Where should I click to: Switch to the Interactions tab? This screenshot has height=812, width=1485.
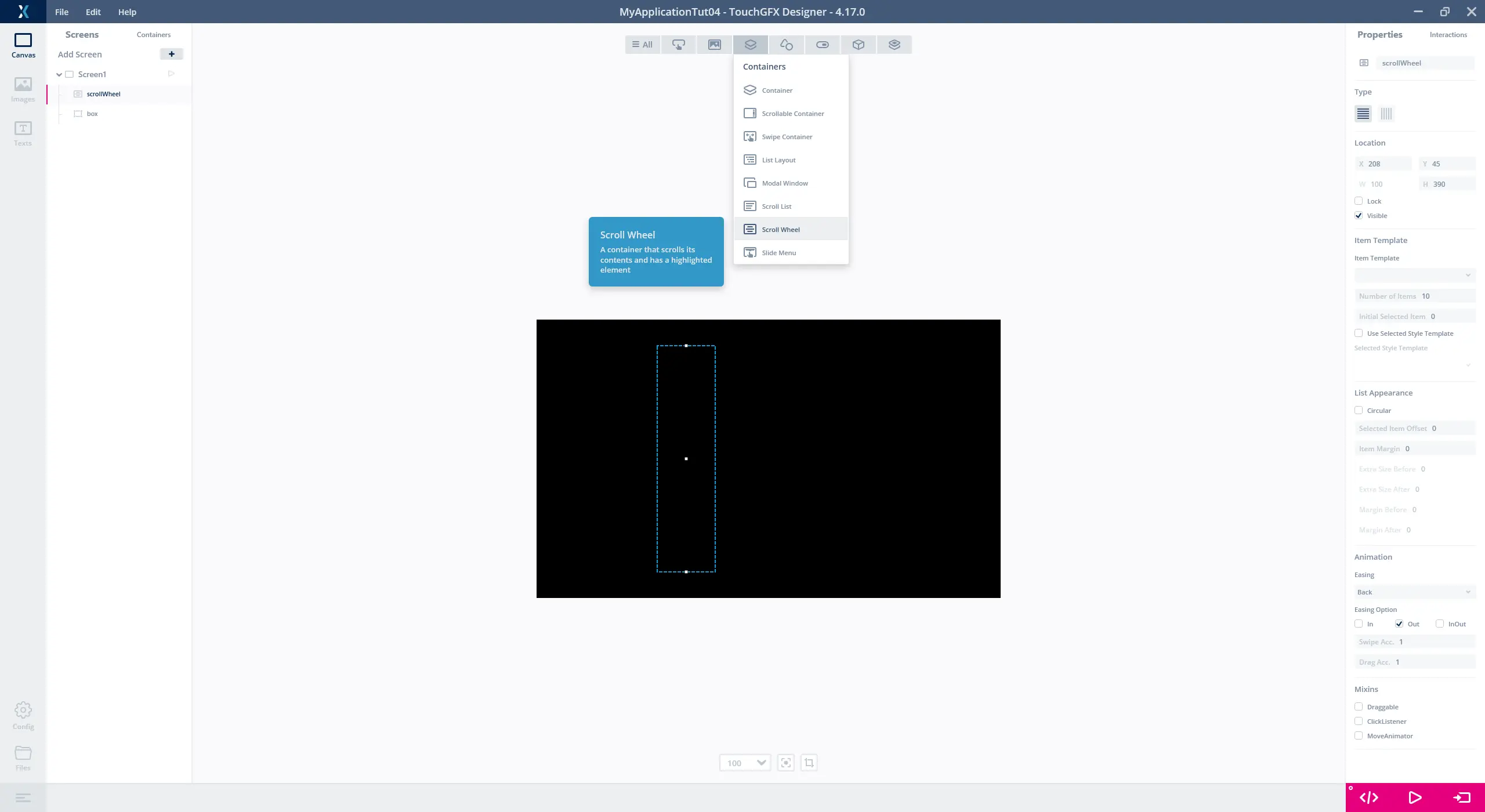pos(1448,35)
